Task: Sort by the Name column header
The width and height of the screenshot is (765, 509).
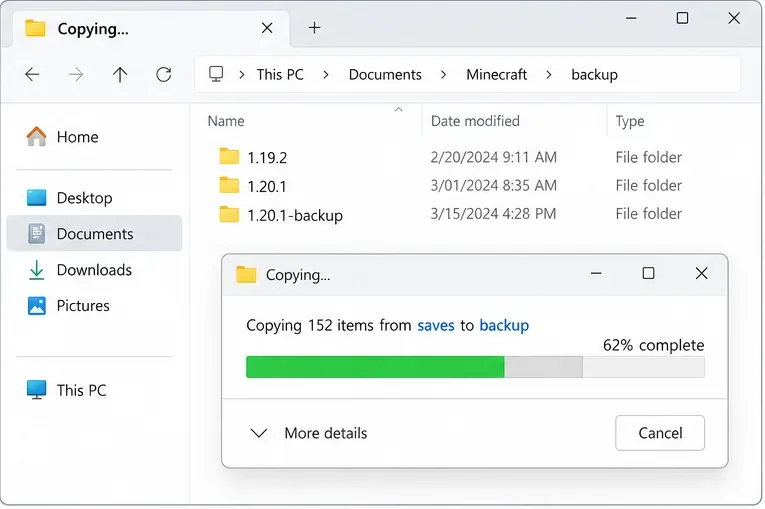Action: coord(226,121)
